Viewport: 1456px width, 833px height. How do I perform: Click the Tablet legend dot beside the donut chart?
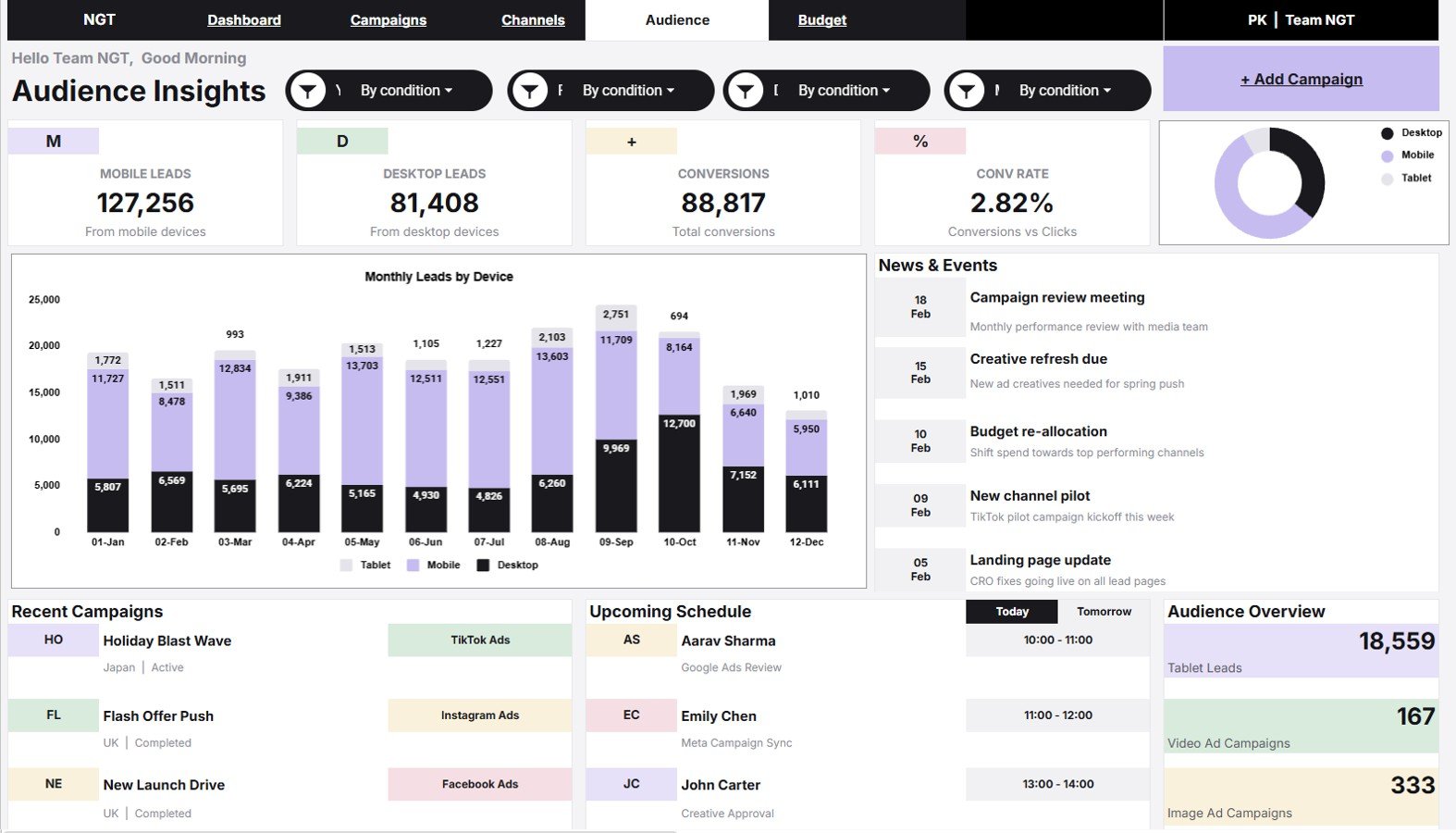pos(1387,179)
